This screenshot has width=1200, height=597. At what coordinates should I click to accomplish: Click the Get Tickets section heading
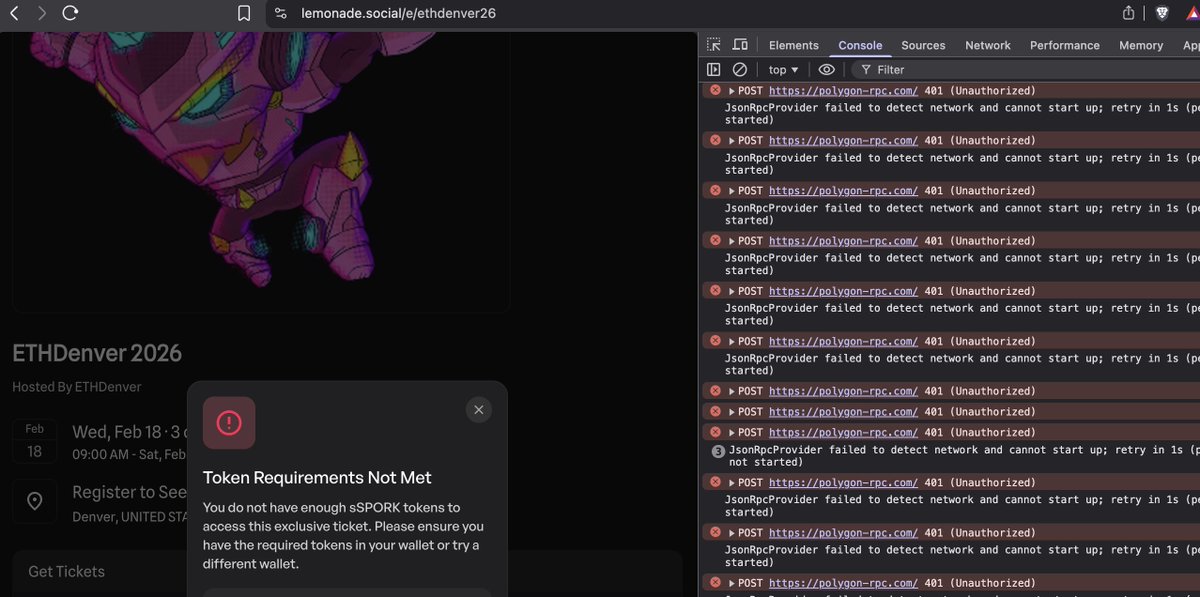66,572
